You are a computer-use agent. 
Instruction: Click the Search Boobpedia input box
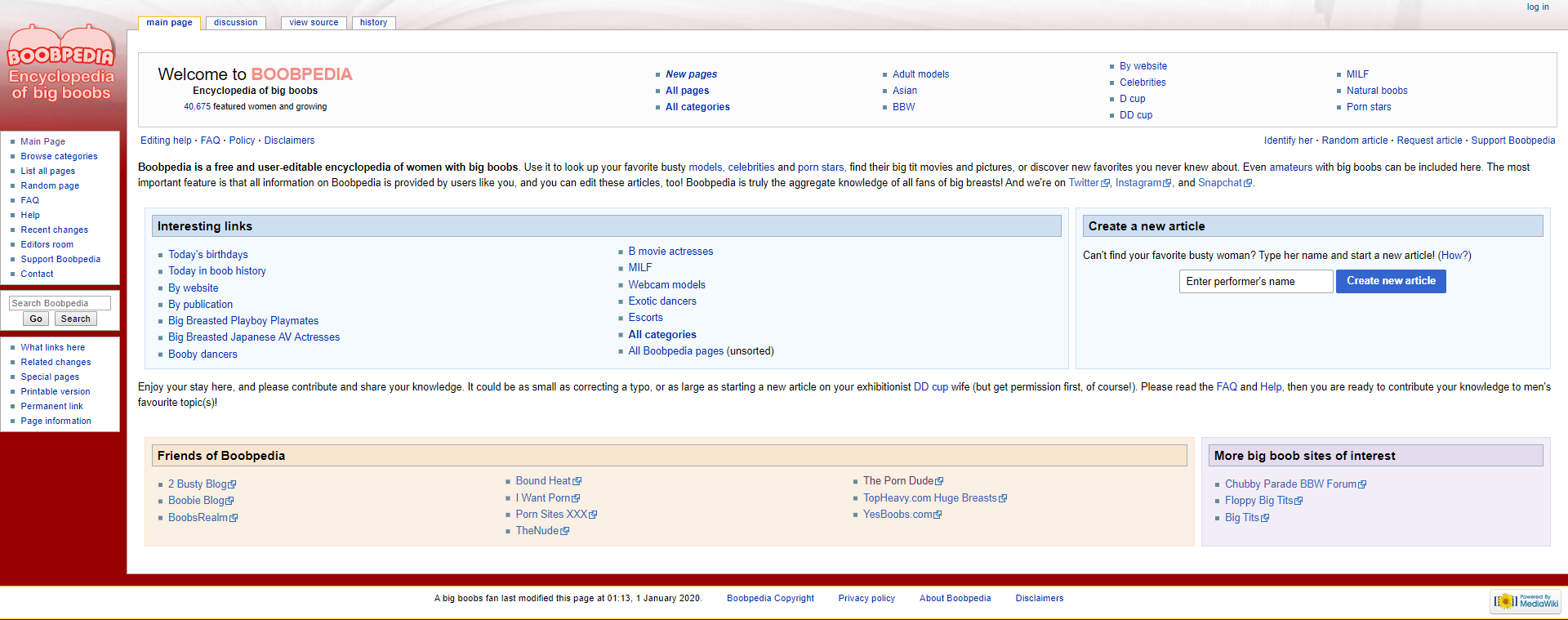[60, 303]
